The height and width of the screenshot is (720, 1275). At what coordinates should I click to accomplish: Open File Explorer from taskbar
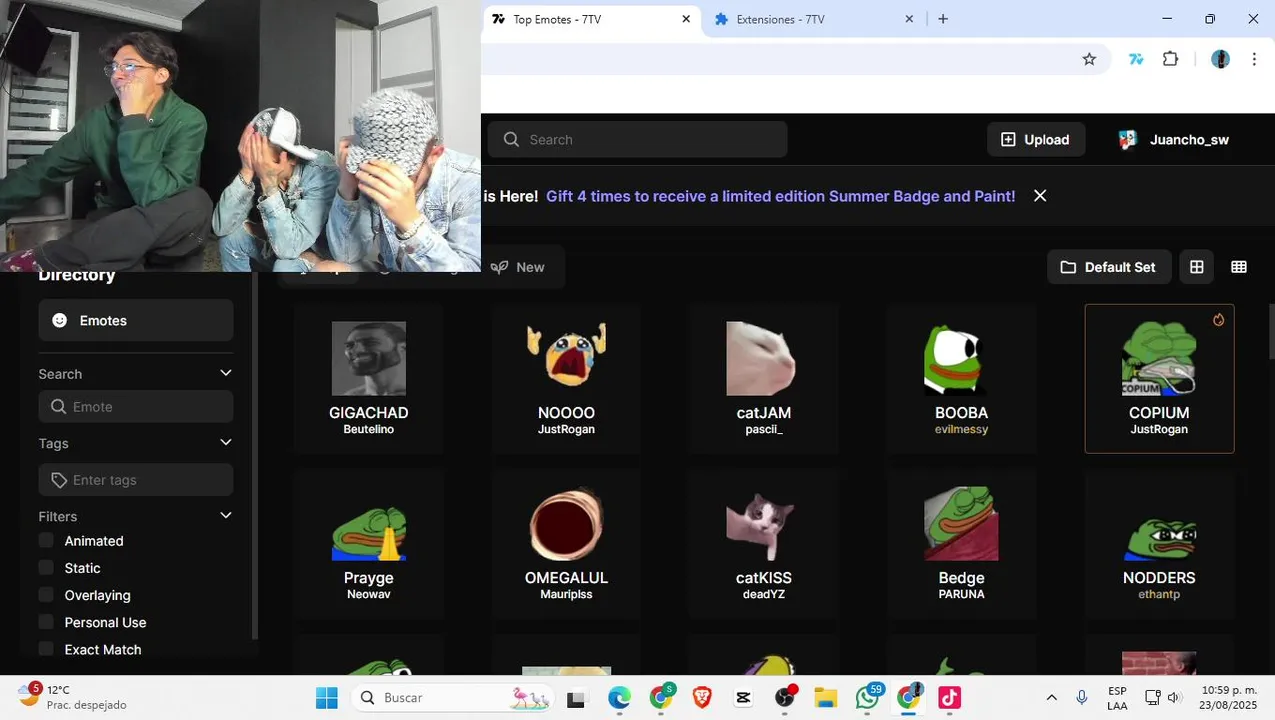[825, 698]
